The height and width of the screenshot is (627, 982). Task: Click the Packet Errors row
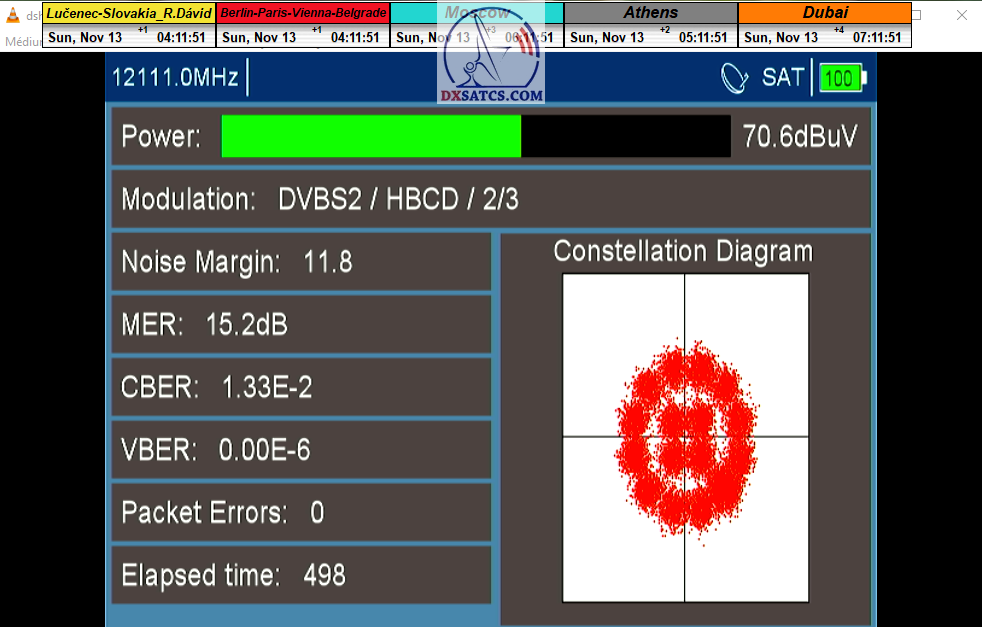tap(300, 512)
